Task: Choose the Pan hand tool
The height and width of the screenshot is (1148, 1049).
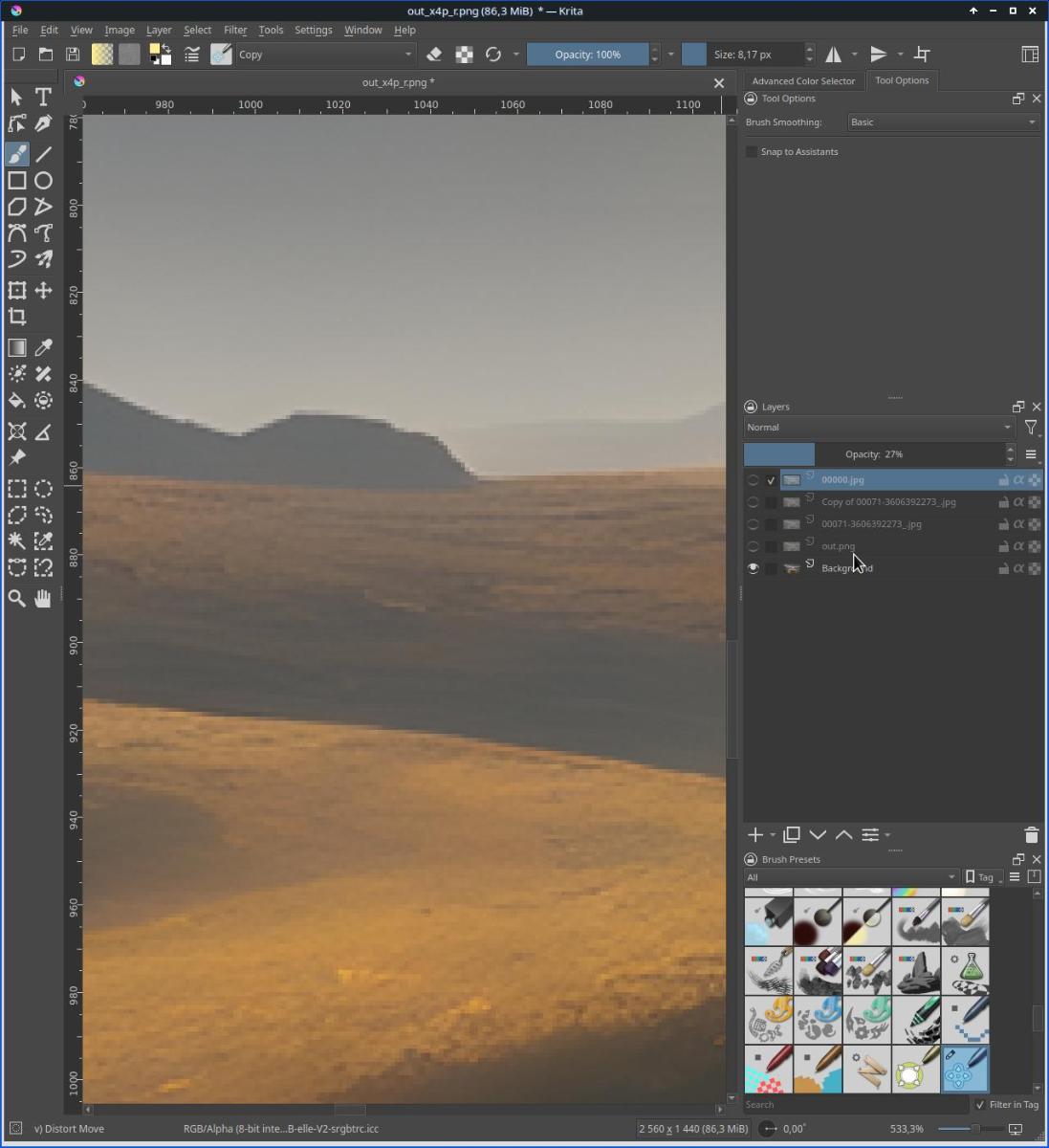Action: 43,599
